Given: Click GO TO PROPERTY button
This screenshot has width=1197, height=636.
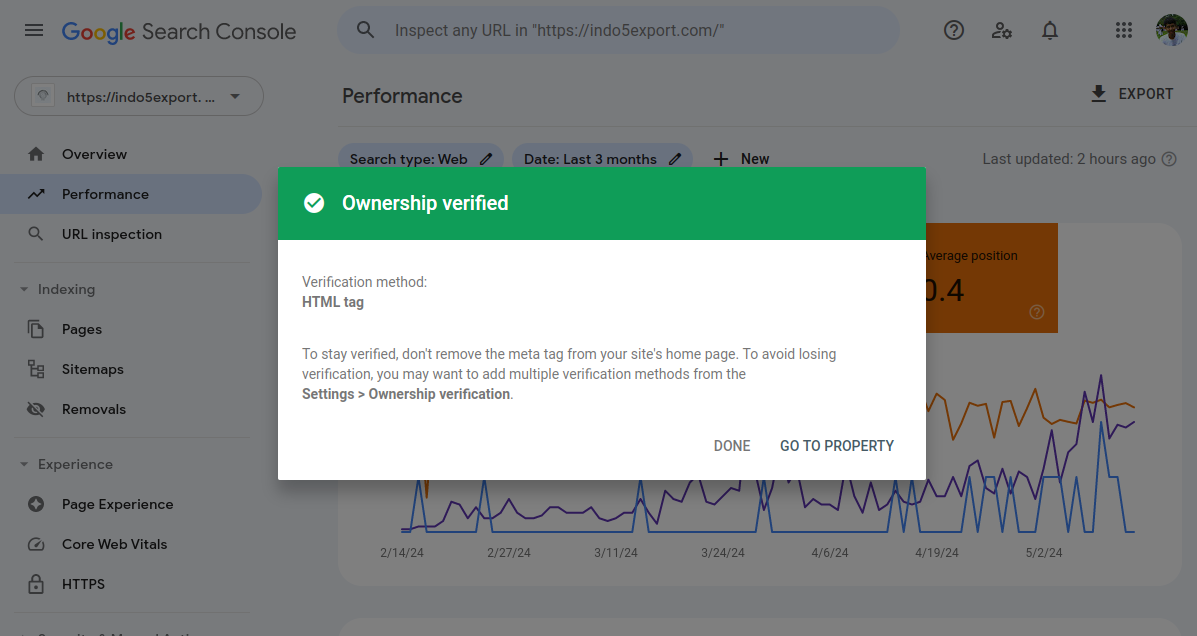Looking at the screenshot, I should [837, 446].
